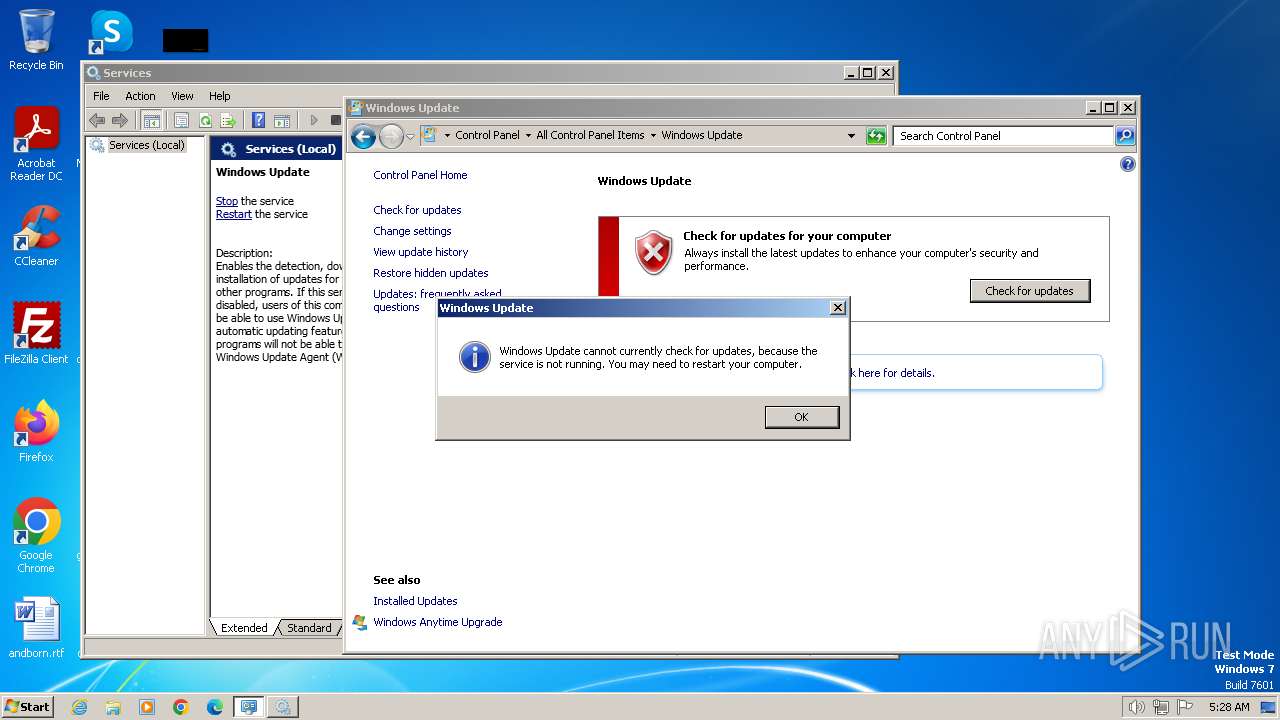
Task: Click the 5:28 AM clock
Action: coord(1228,707)
